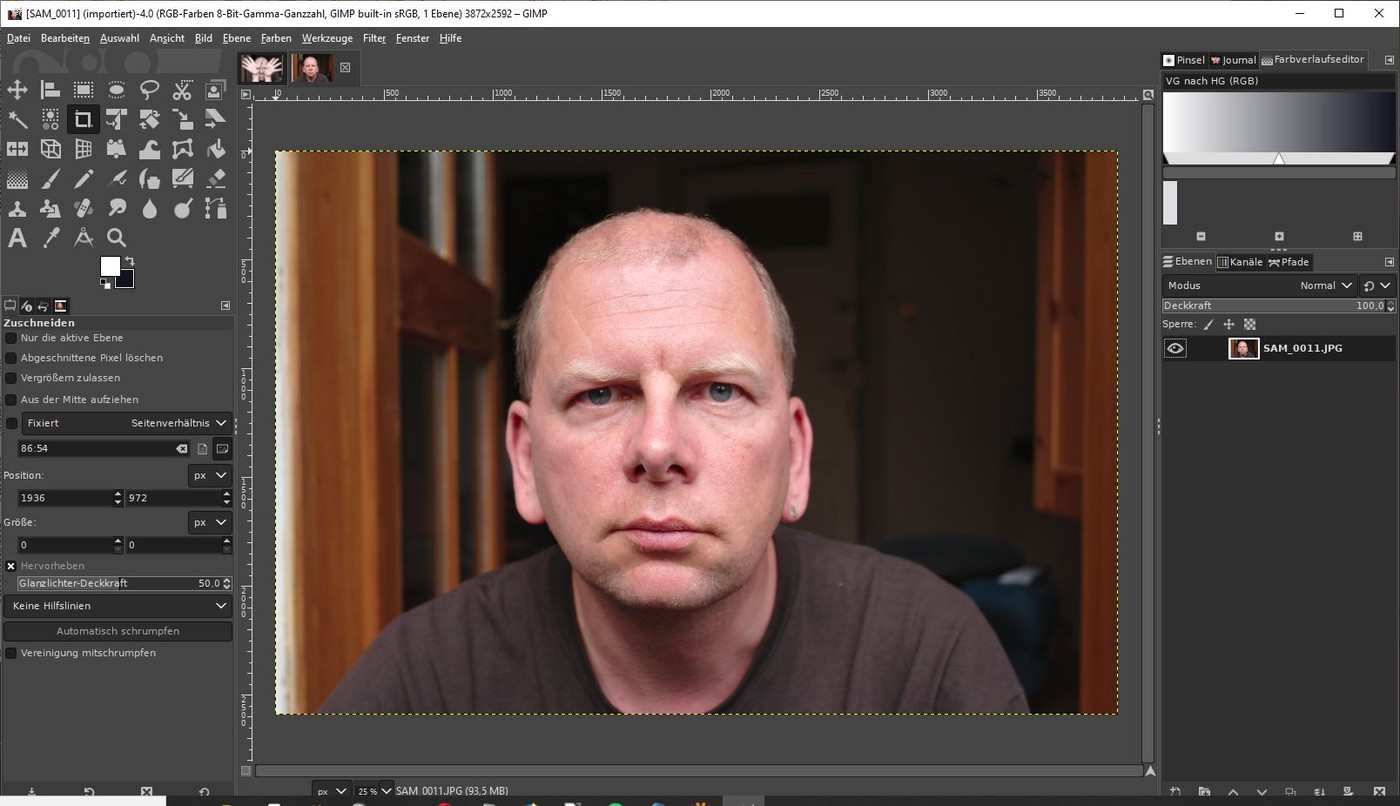Screen dimensions: 1400x806
Task: Select the Clone stamp tool
Action: [x=17, y=208]
